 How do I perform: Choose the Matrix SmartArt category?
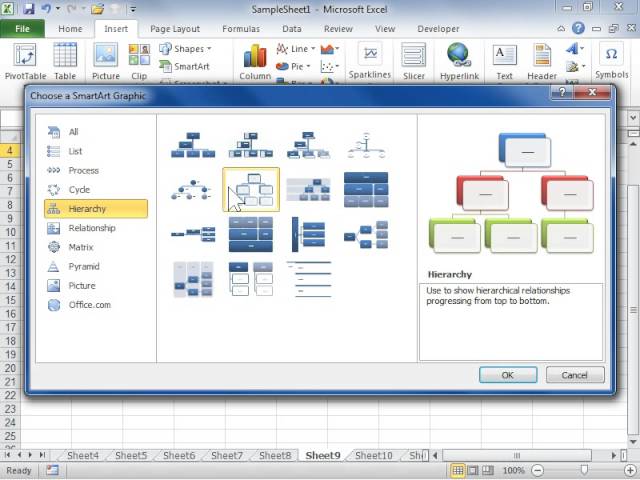(96, 247)
